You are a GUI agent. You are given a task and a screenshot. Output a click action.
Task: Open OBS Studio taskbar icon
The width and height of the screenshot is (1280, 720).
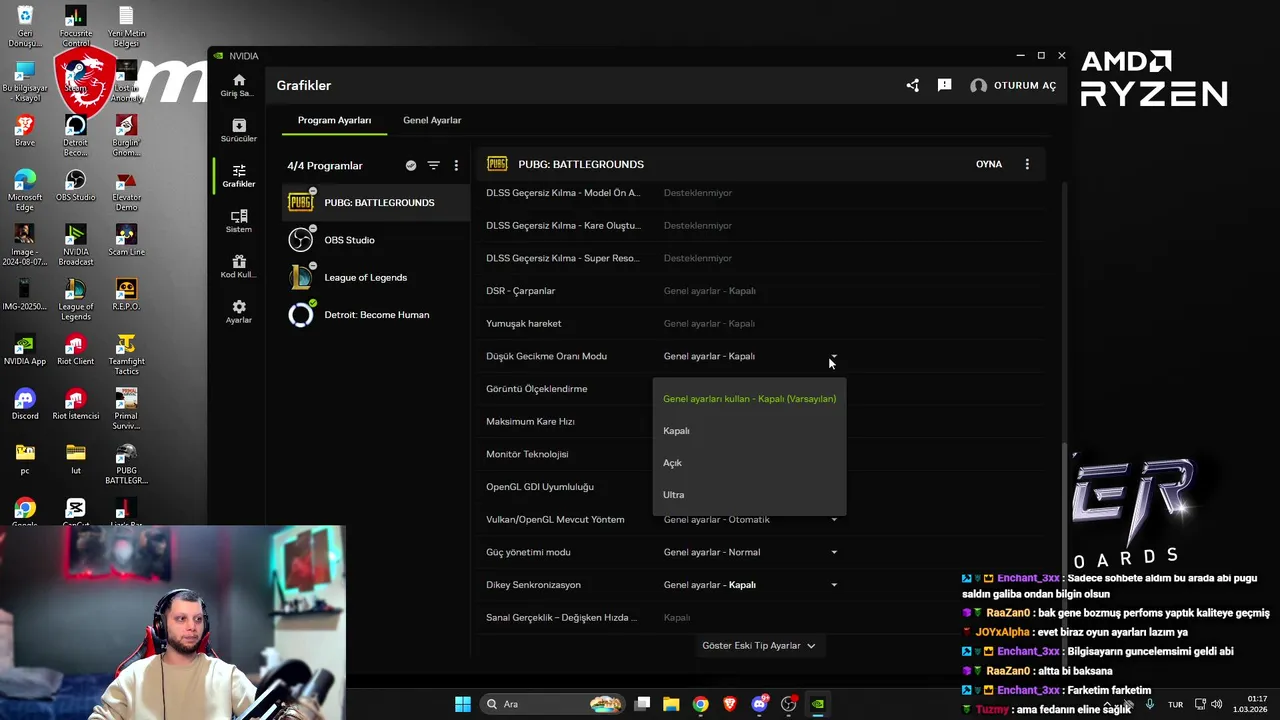tap(789, 704)
